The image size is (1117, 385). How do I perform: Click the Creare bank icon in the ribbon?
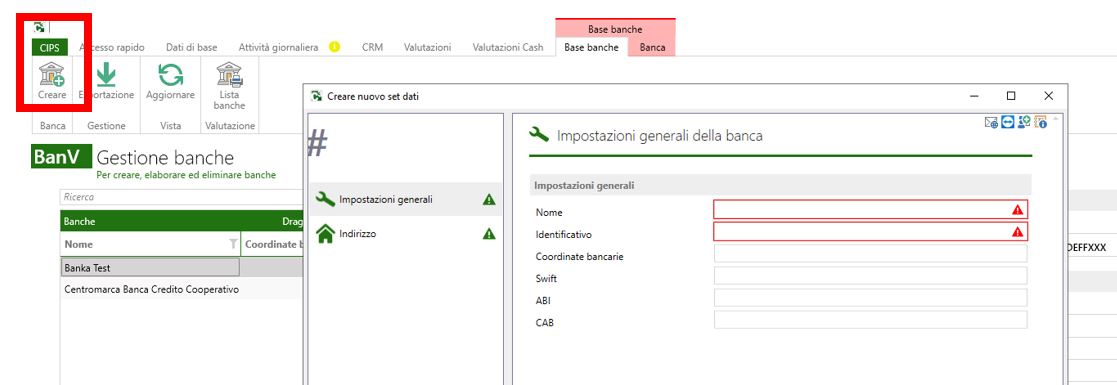[52, 74]
